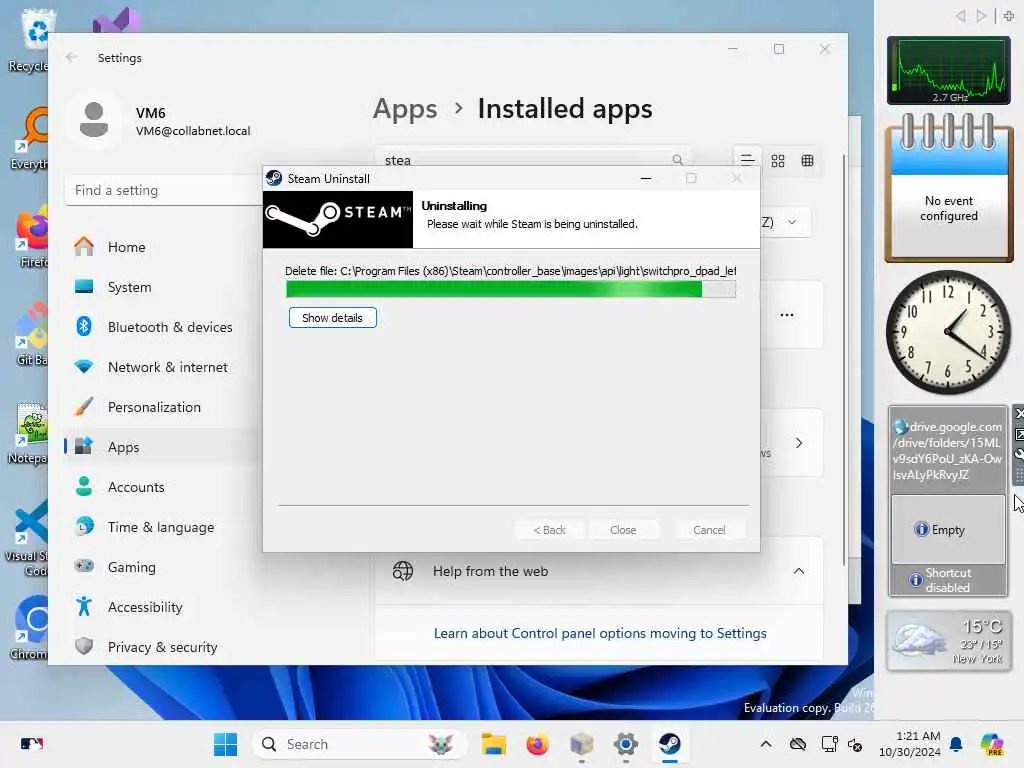
Task: Click the search magnifier in apps search field
Action: pos(677,159)
